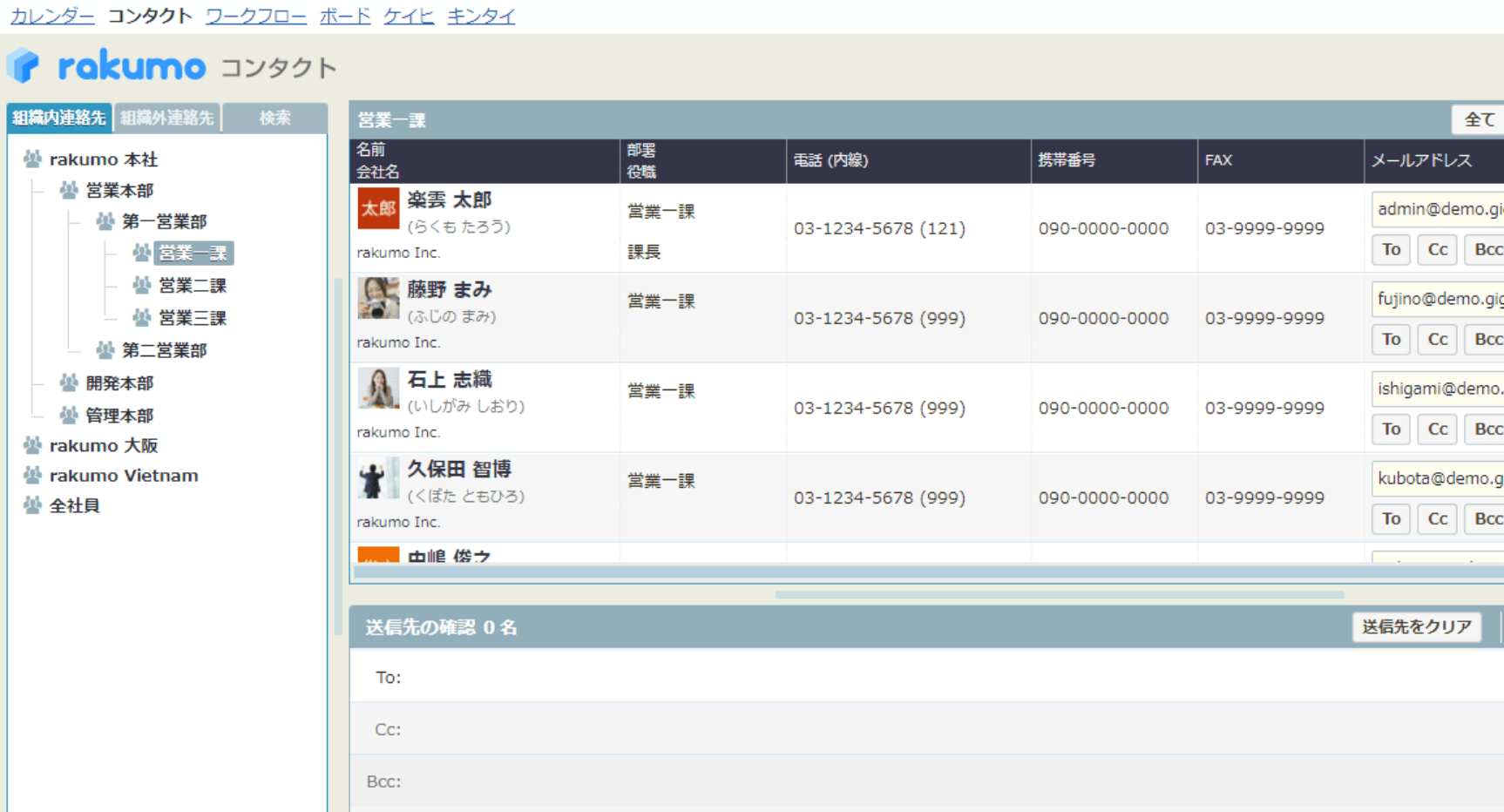Click group icon beside 営業一課
This screenshot has width=1504, height=812.
pos(141,253)
